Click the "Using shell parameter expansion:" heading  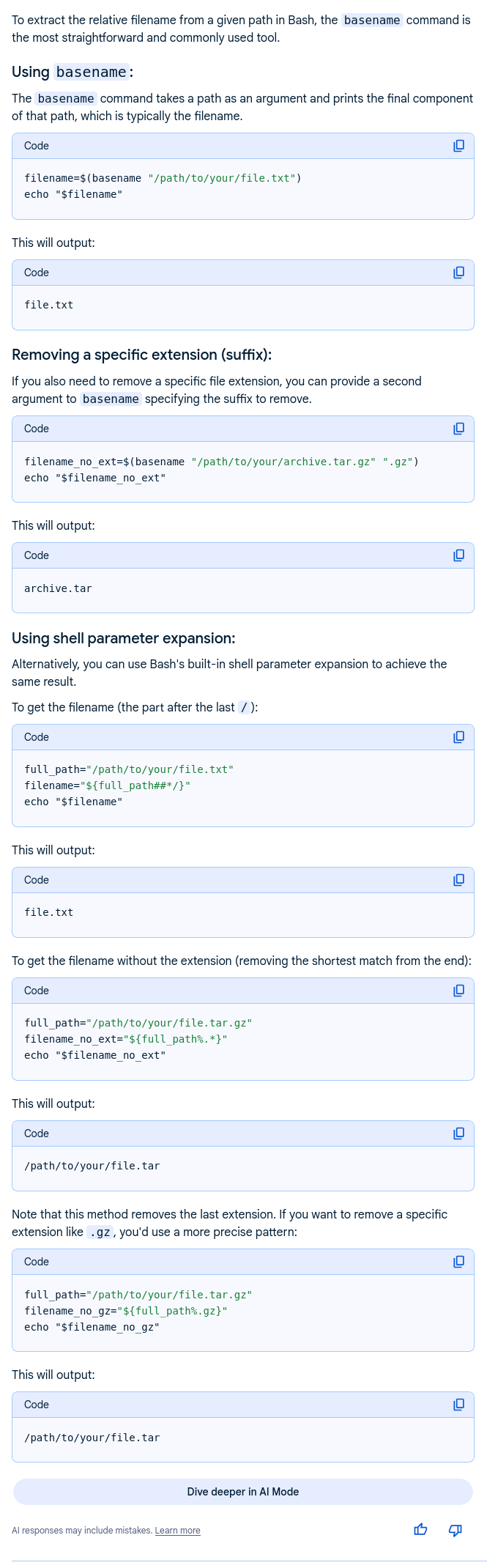[124, 638]
